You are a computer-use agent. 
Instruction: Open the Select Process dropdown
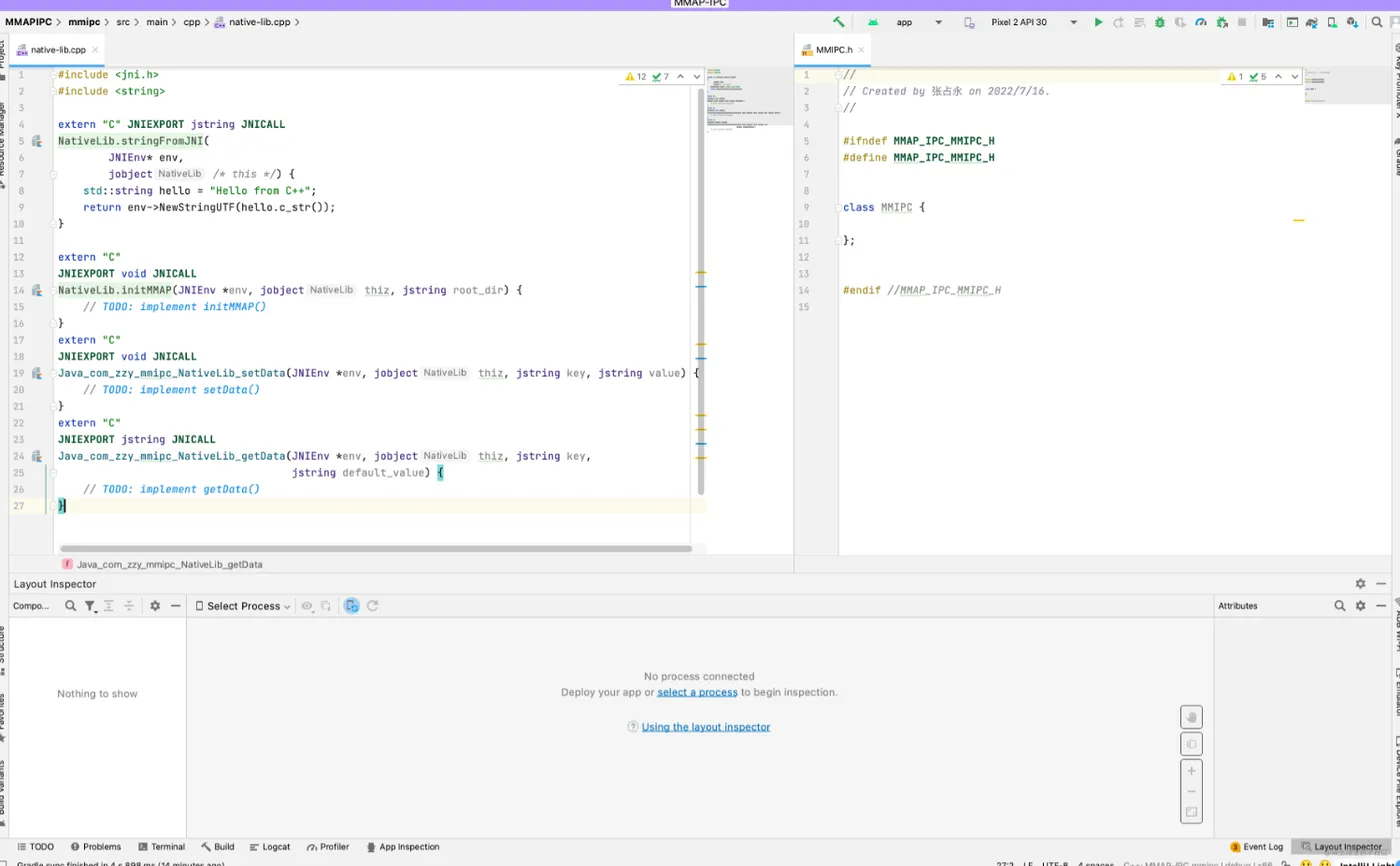[x=243, y=606]
